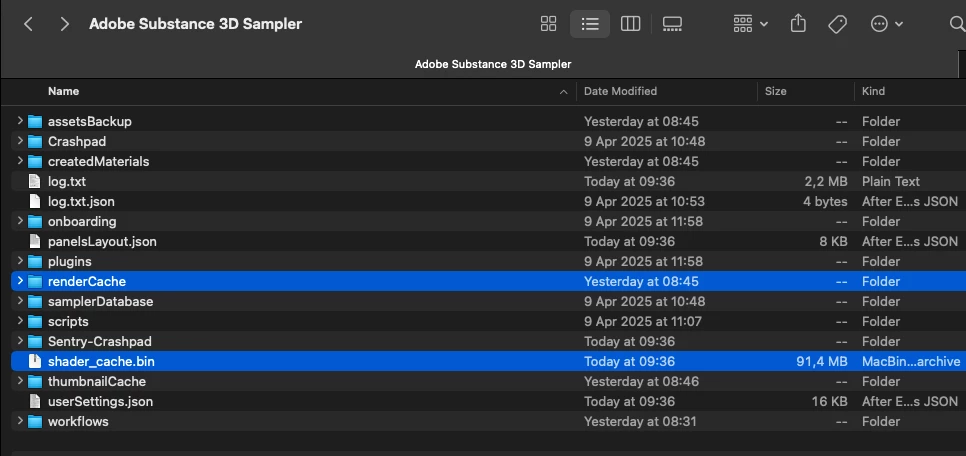Viewport: 966px width, 456px height.
Task: Select the userSettings.json file name
Action: point(100,402)
